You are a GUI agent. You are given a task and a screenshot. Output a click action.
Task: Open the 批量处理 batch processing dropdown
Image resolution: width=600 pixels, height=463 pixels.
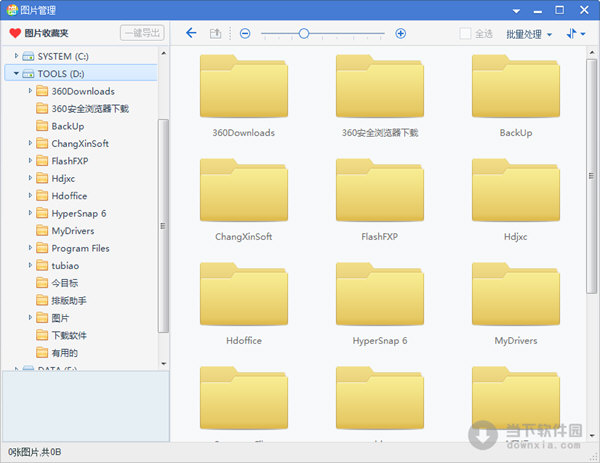pos(529,34)
